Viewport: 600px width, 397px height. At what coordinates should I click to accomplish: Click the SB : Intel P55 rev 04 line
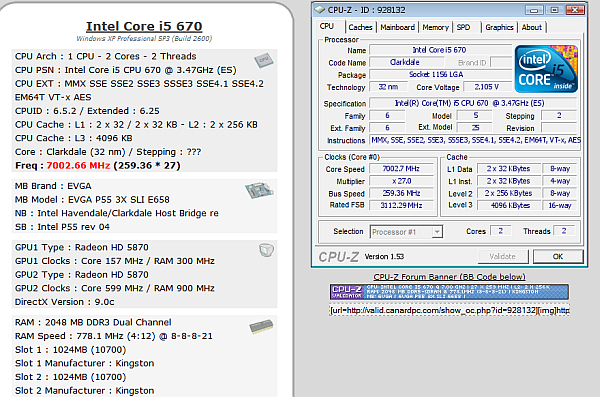click(x=62, y=227)
